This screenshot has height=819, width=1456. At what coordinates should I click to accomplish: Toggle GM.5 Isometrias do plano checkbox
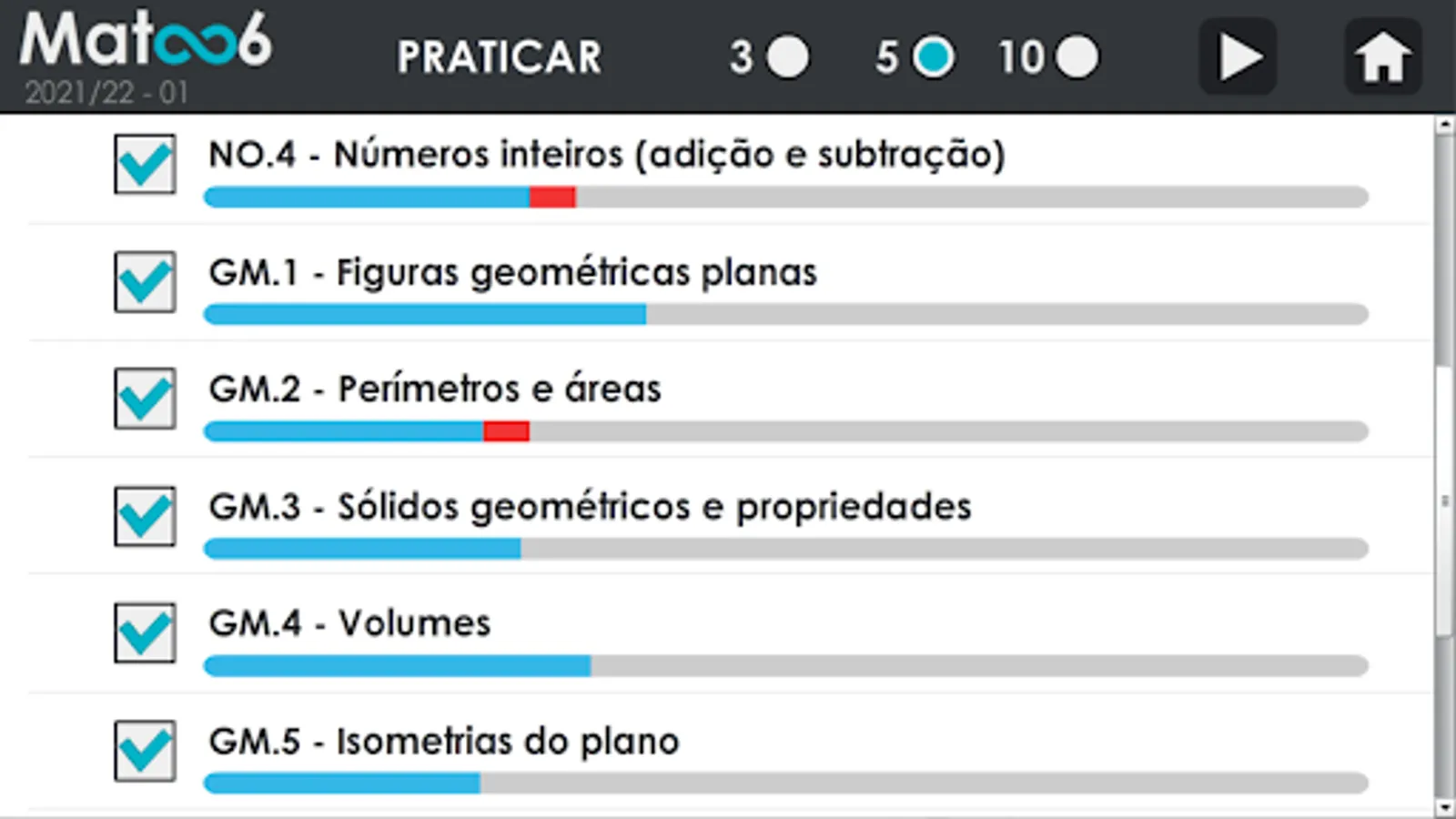coord(145,751)
